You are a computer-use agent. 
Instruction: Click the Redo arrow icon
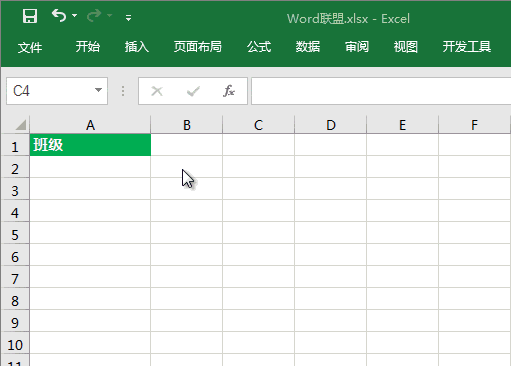[x=94, y=16]
